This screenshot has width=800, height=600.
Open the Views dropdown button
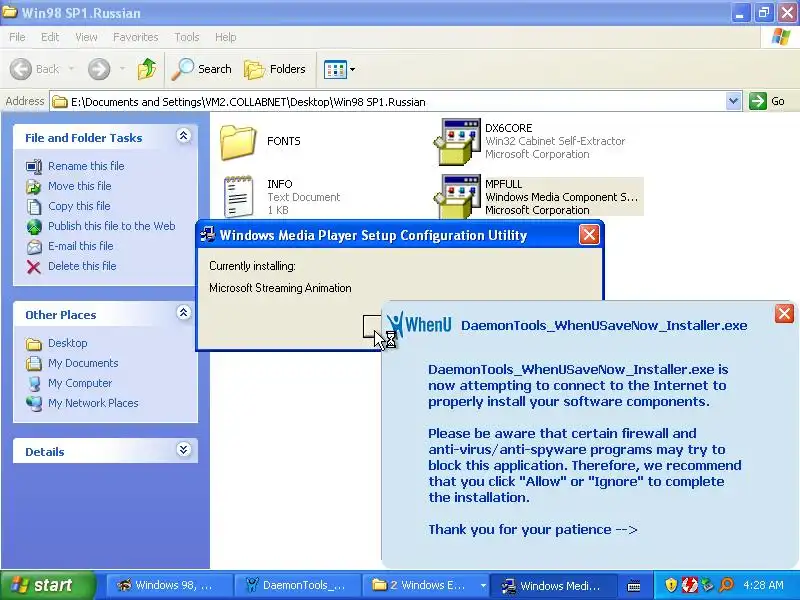coord(339,69)
